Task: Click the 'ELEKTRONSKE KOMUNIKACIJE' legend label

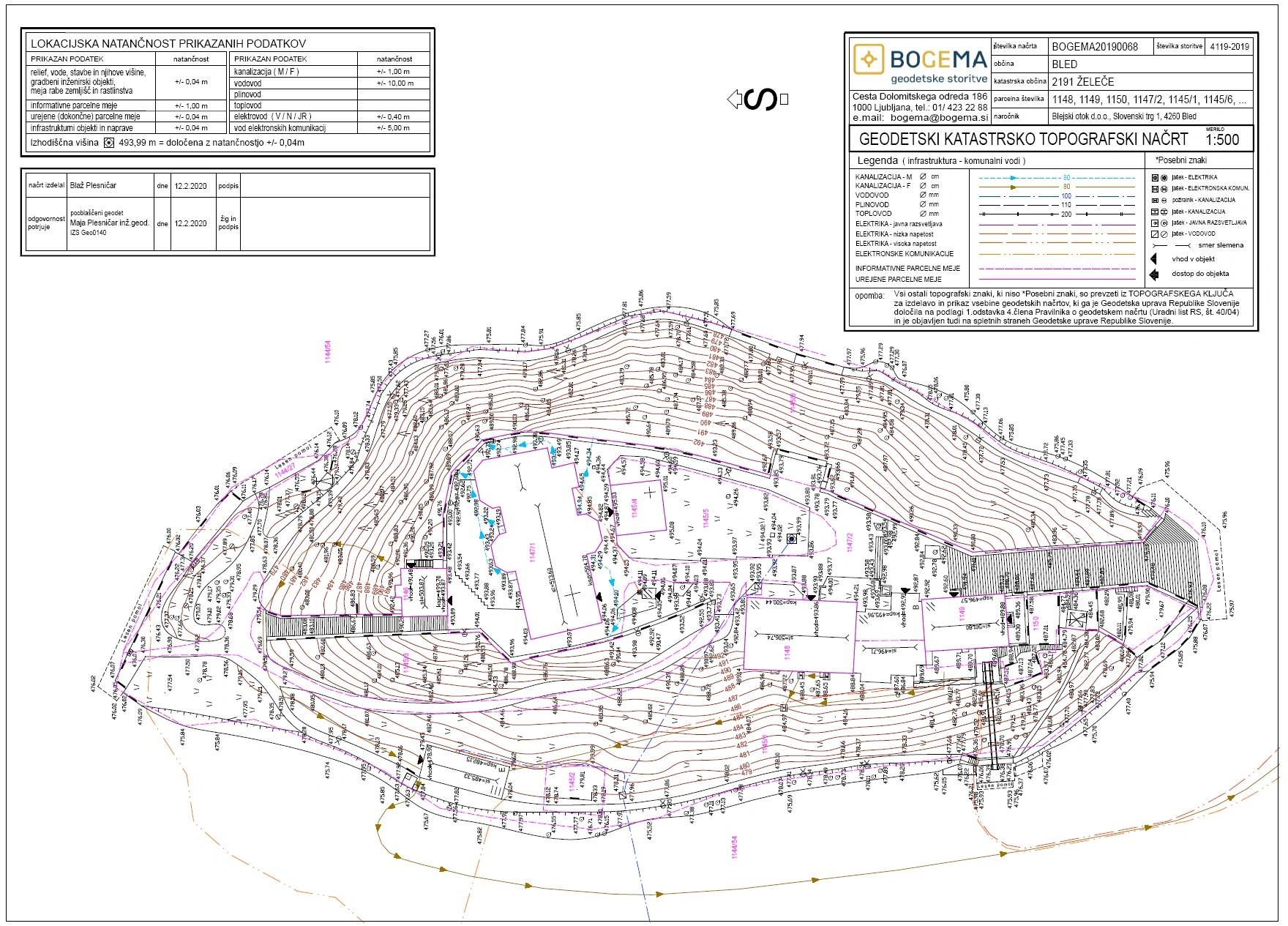Action: click(x=904, y=254)
